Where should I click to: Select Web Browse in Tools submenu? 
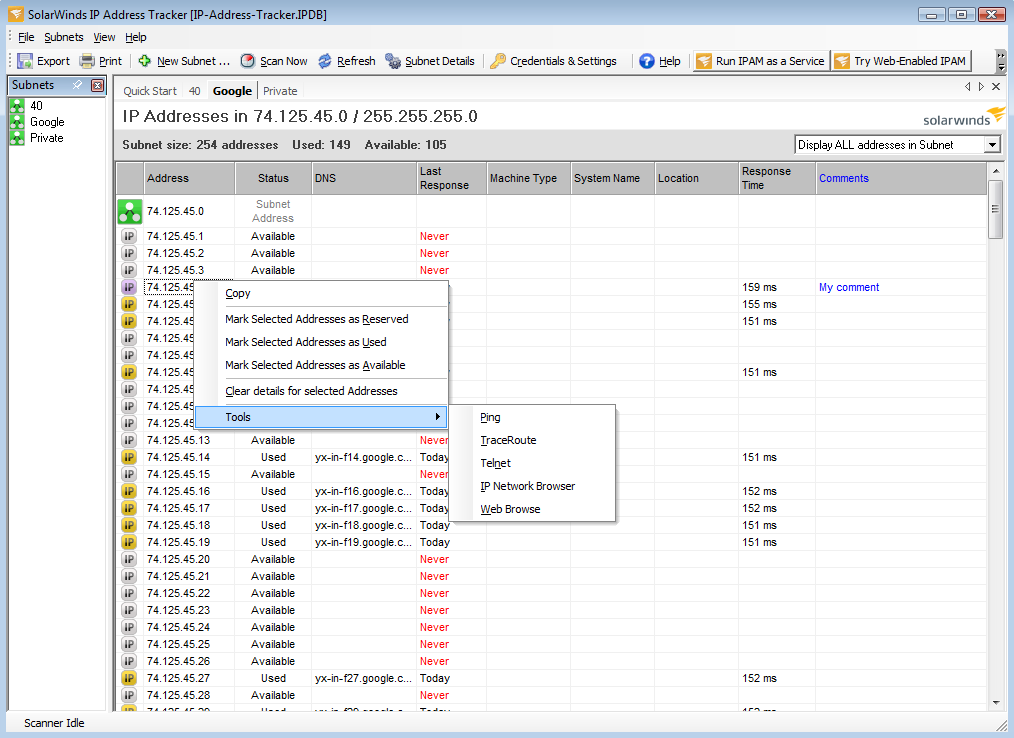(x=532, y=510)
